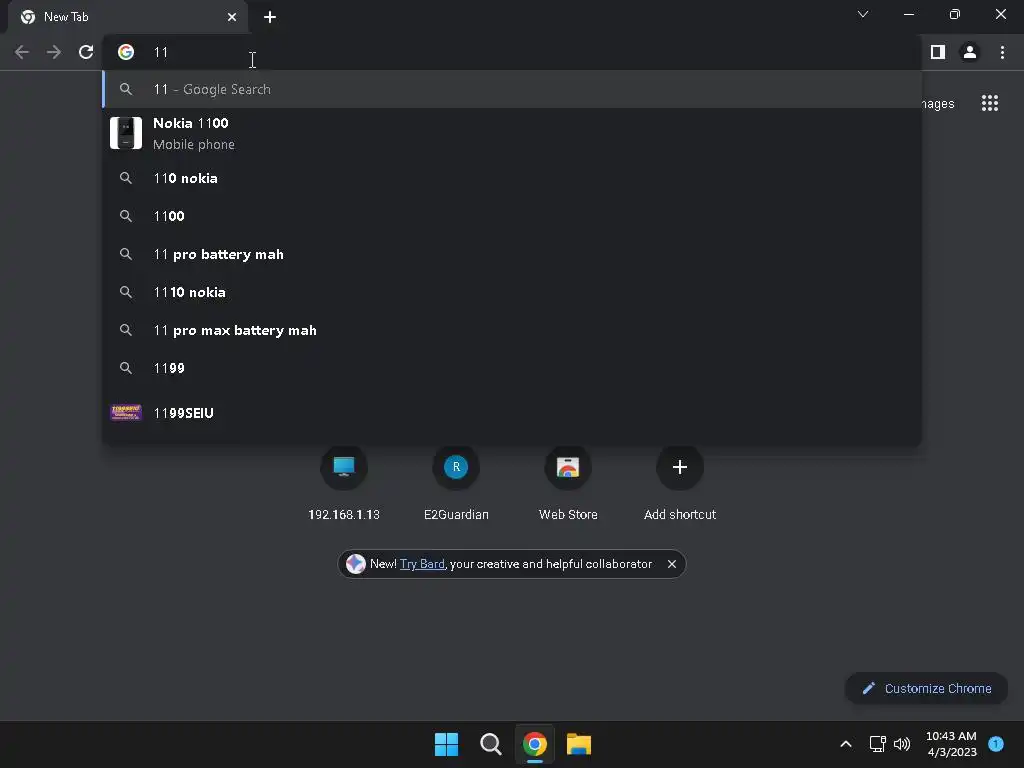Toggle the Chrome side panel icon
Screen dimensions: 1024x768
(x=938, y=52)
